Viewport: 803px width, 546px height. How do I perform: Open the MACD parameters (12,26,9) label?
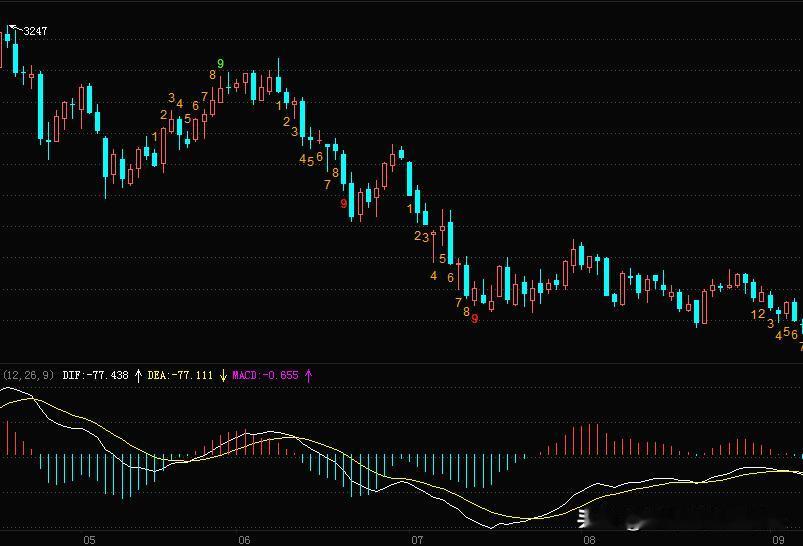[x=28, y=375]
